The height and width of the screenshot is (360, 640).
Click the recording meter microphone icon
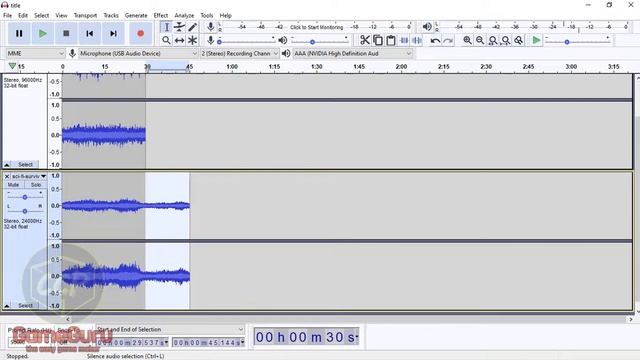(x=210, y=27)
